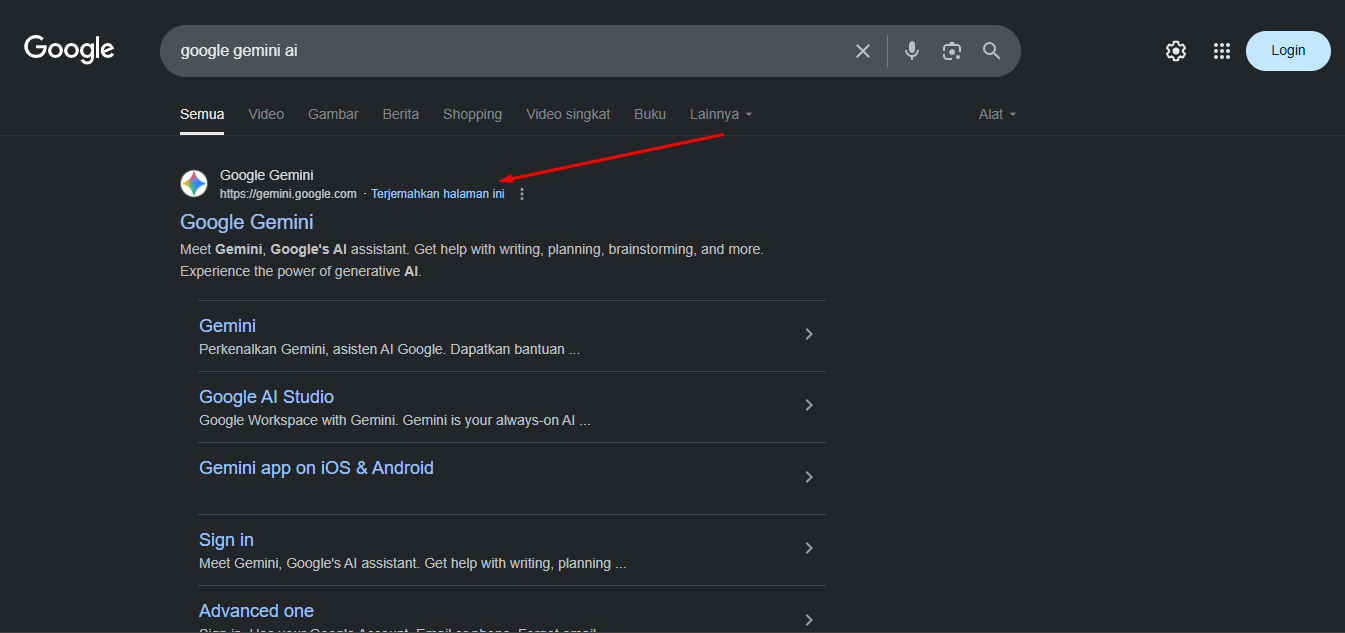Open the Alat tools dropdown
The width and height of the screenshot is (1345, 633).
click(997, 114)
